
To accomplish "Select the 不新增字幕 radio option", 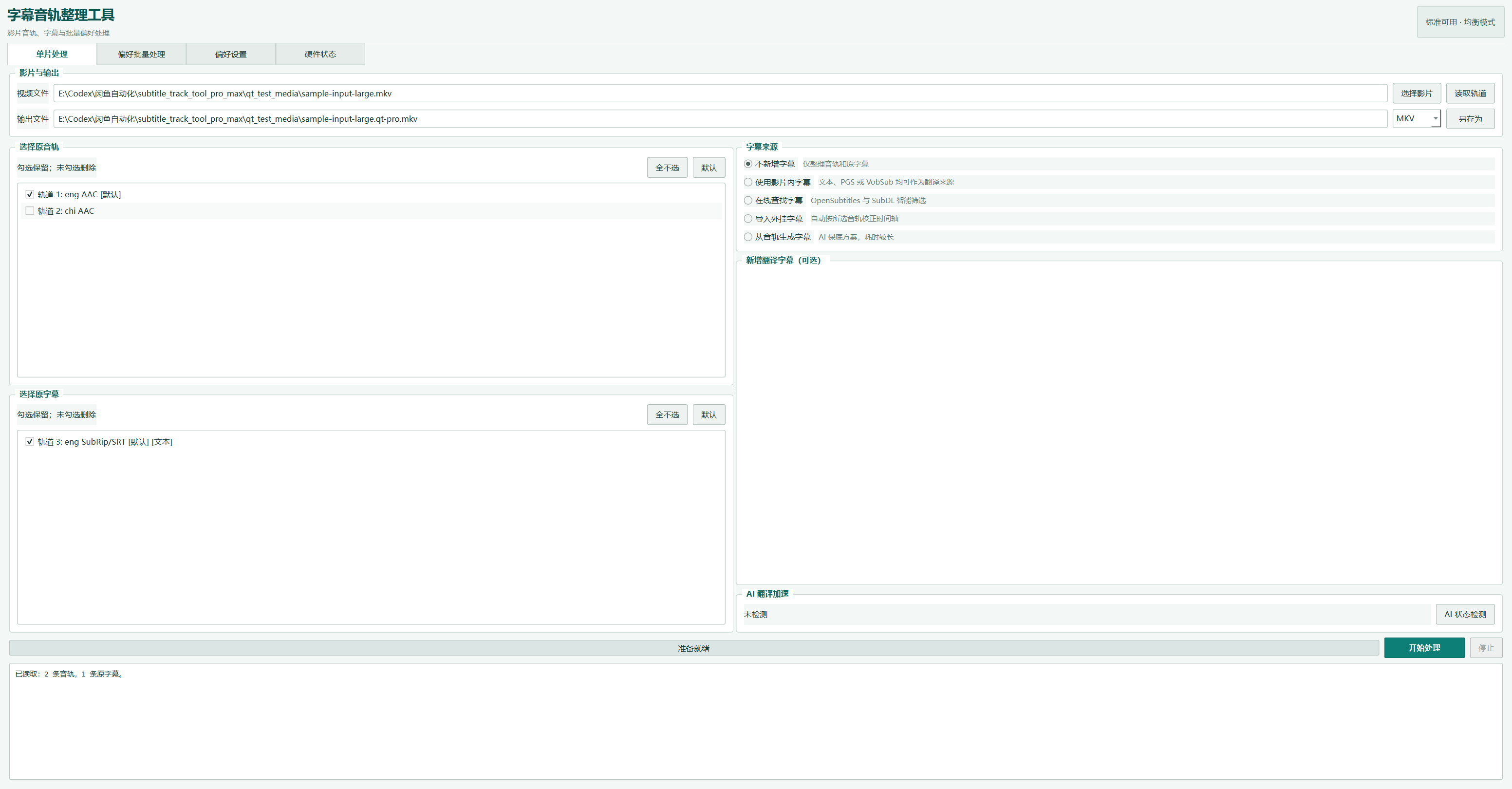I will click(769, 164).
